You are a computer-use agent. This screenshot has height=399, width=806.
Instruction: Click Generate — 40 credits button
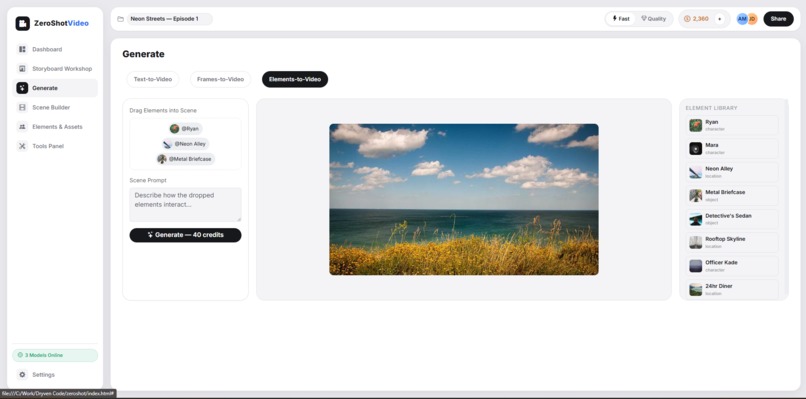tap(186, 235)
